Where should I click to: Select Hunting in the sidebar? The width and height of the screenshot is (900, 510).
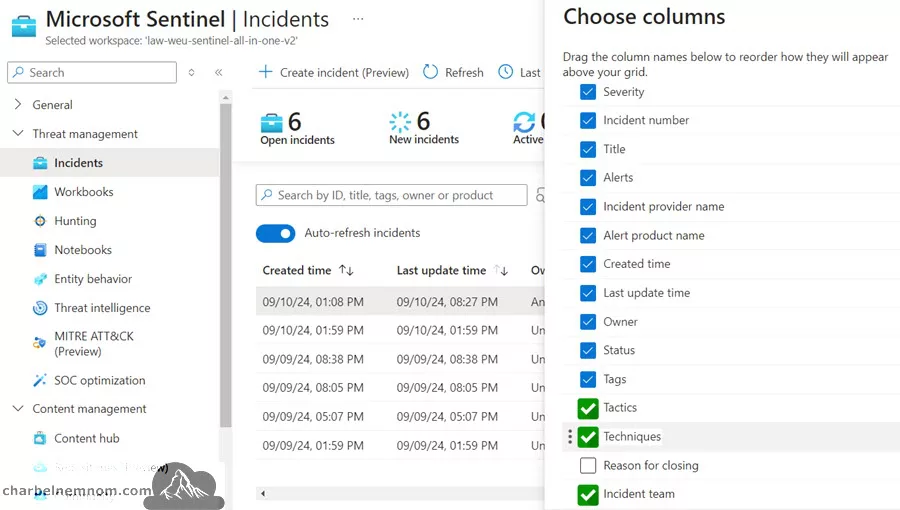110,221
